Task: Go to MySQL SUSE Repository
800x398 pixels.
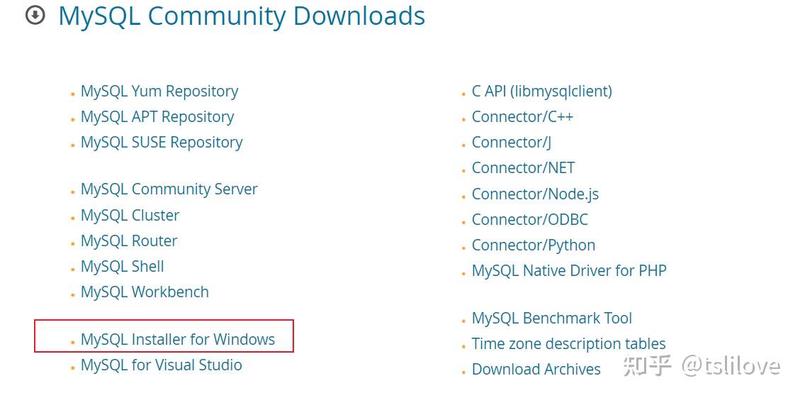Action: pos(162,142)
